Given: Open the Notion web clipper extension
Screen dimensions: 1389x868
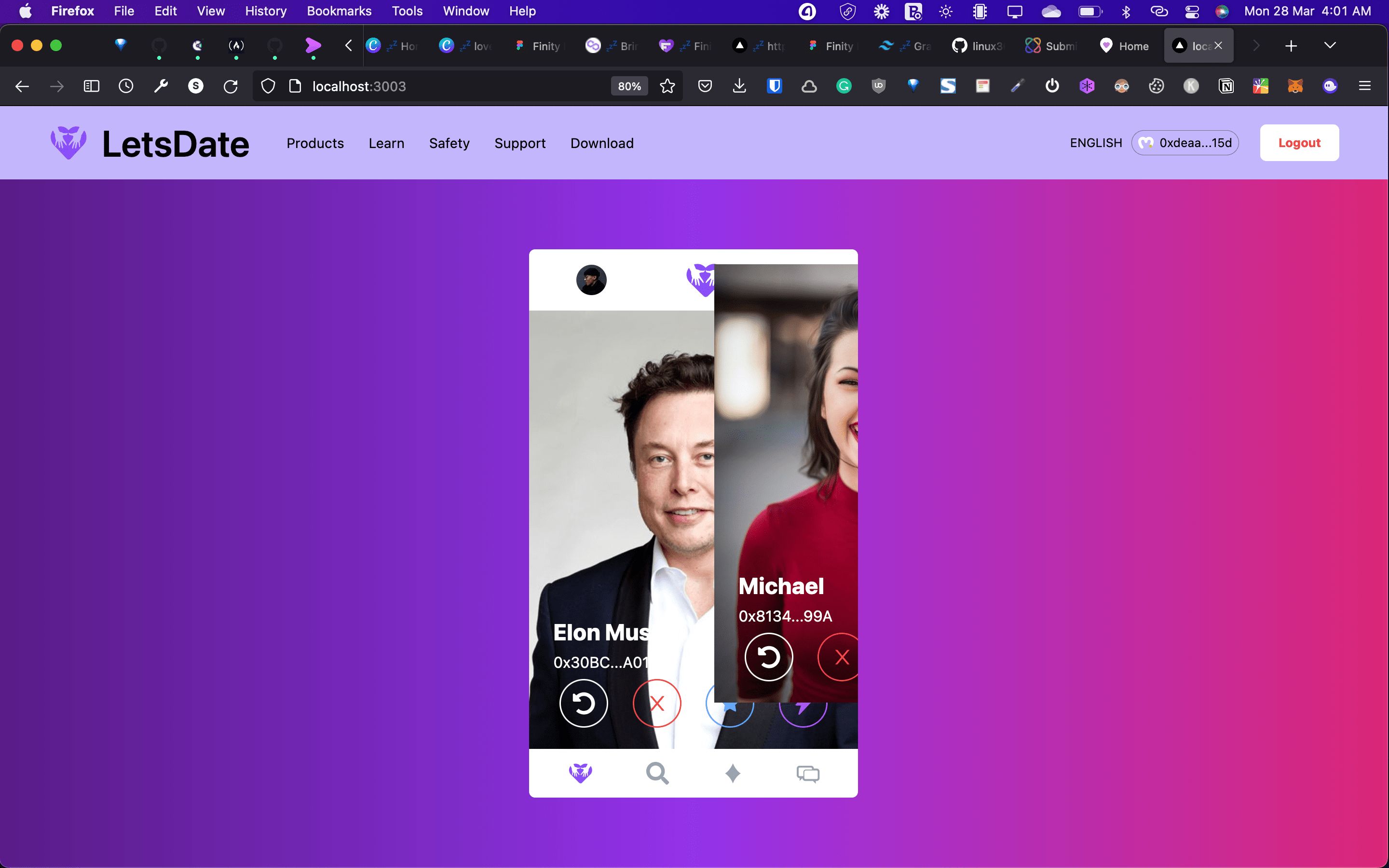Looking at the screenshot, I should point(1226,86).
